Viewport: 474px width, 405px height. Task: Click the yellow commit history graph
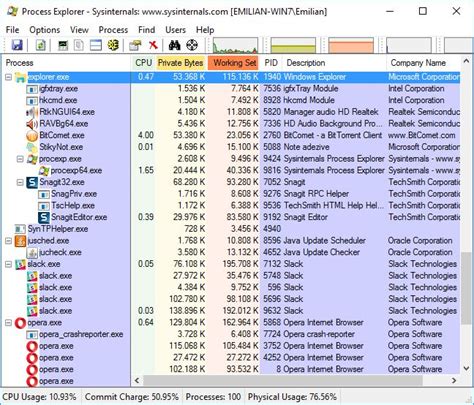pyautogui.click(x=293, y=45)
